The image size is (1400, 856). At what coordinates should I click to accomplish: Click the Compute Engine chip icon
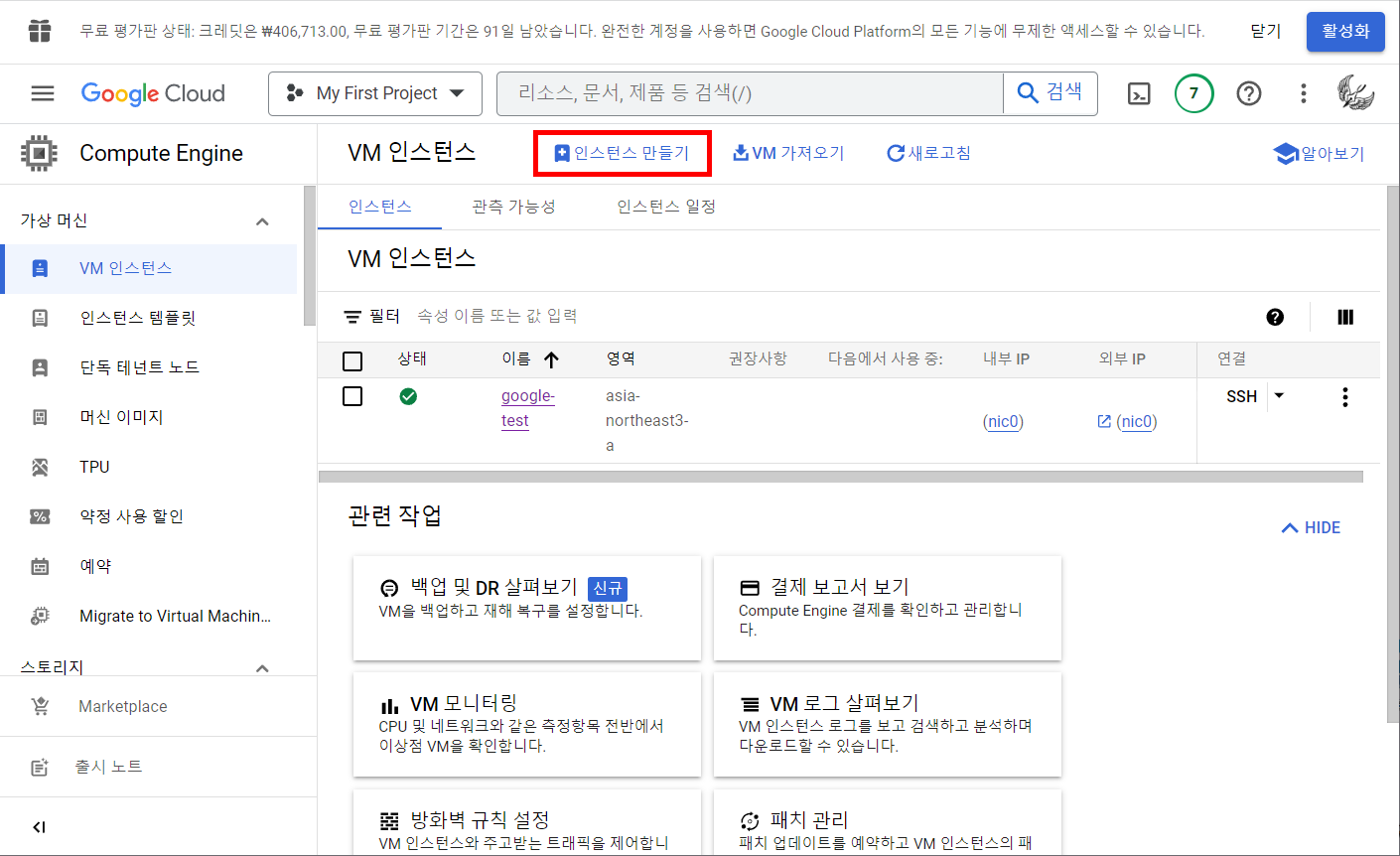(39, 153)
